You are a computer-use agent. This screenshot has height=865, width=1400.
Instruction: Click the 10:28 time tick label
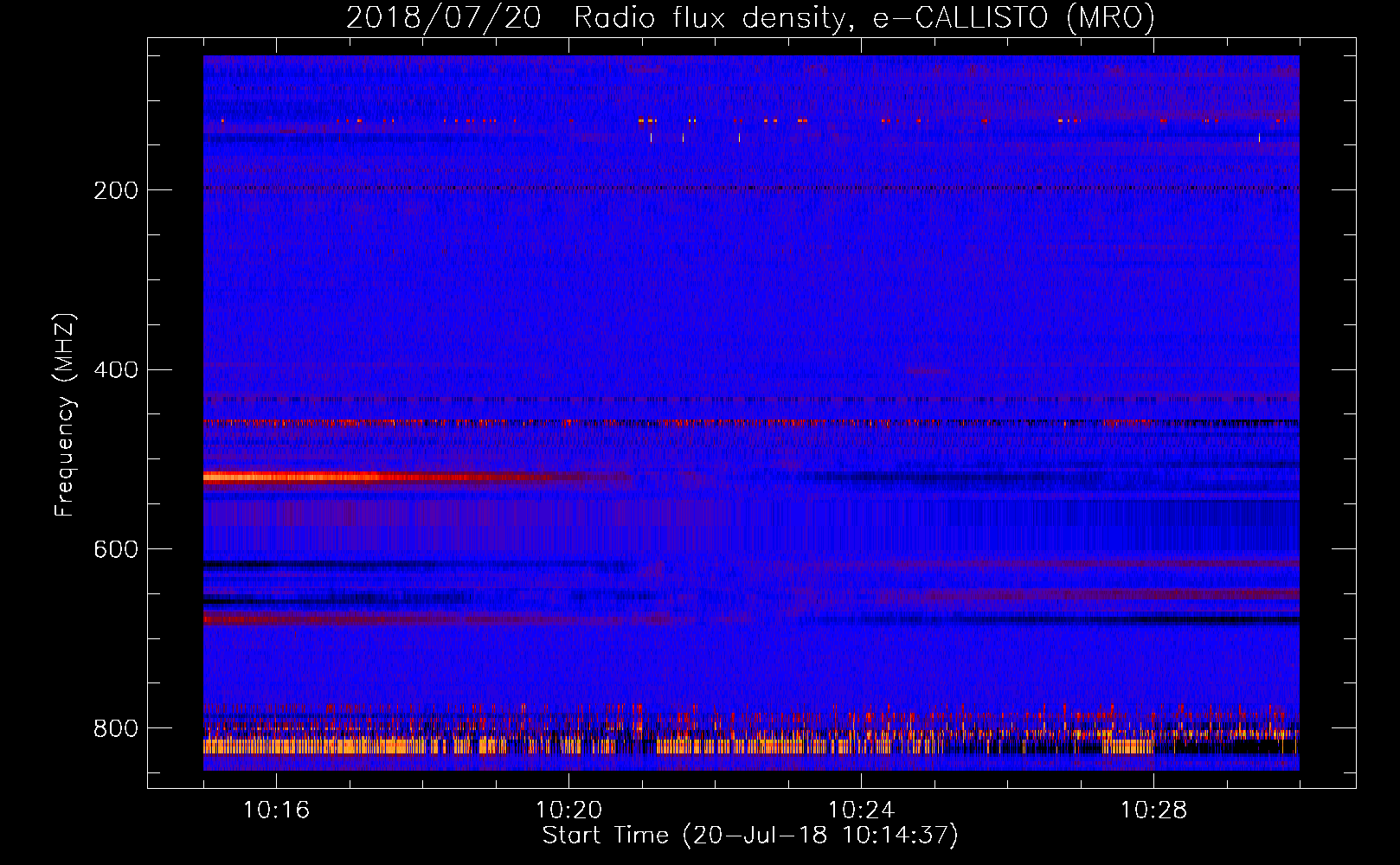1153,811
